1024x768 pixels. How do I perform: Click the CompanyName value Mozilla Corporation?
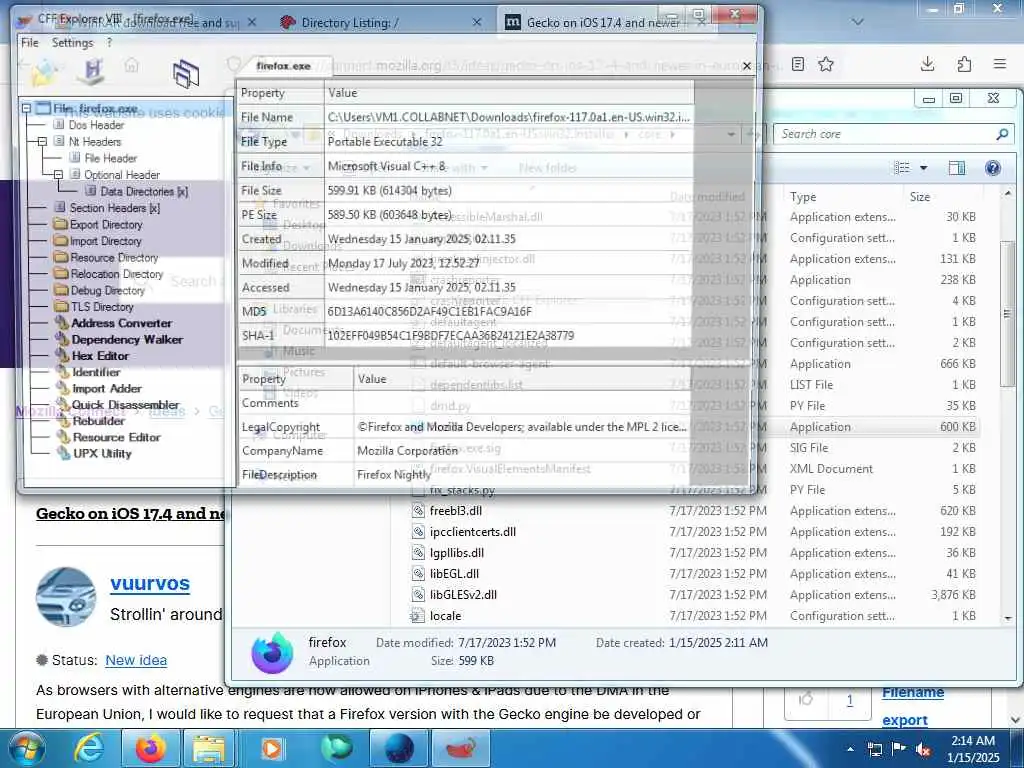pos(408,451)
